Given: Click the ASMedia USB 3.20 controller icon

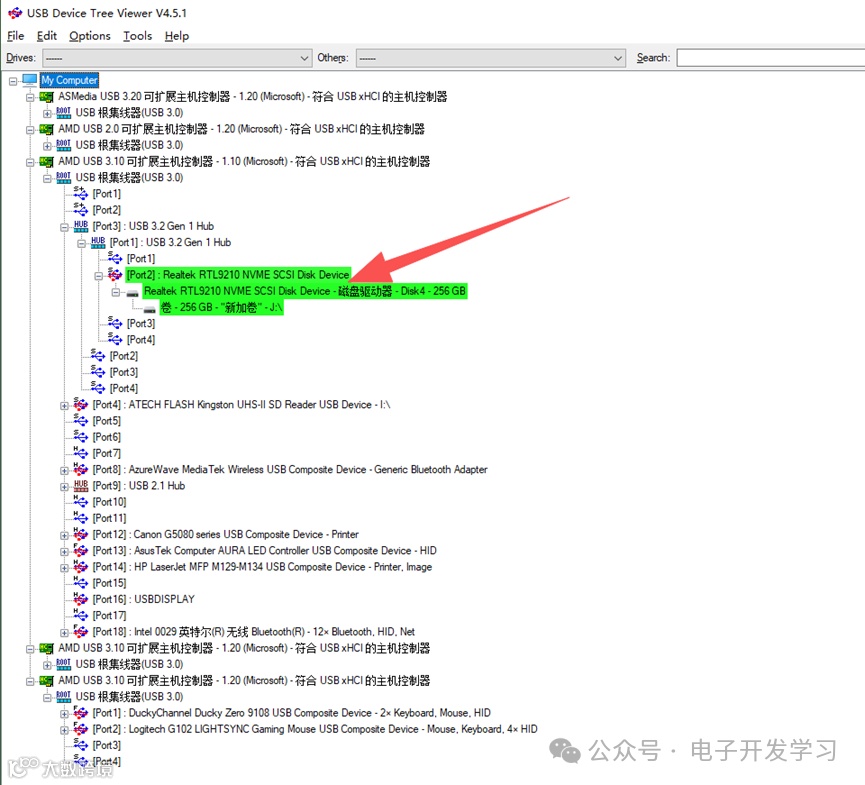Looking at the screenshot, I should [47, 97].
